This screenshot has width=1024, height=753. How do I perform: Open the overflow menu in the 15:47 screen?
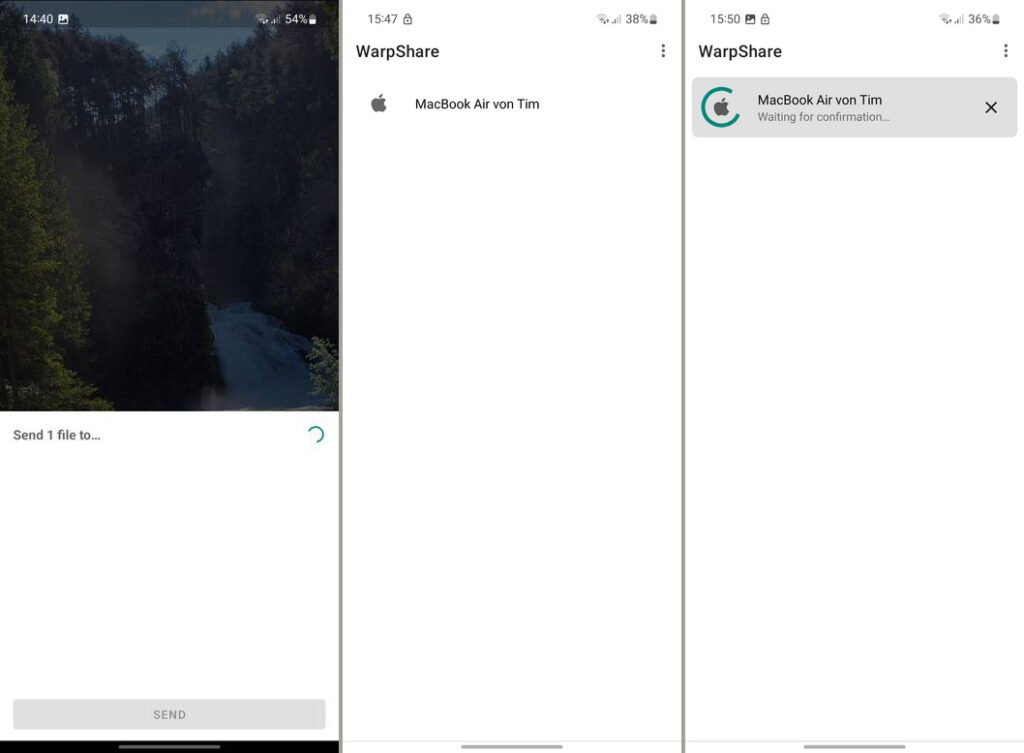pyautogui.click(x=662, y=51)
